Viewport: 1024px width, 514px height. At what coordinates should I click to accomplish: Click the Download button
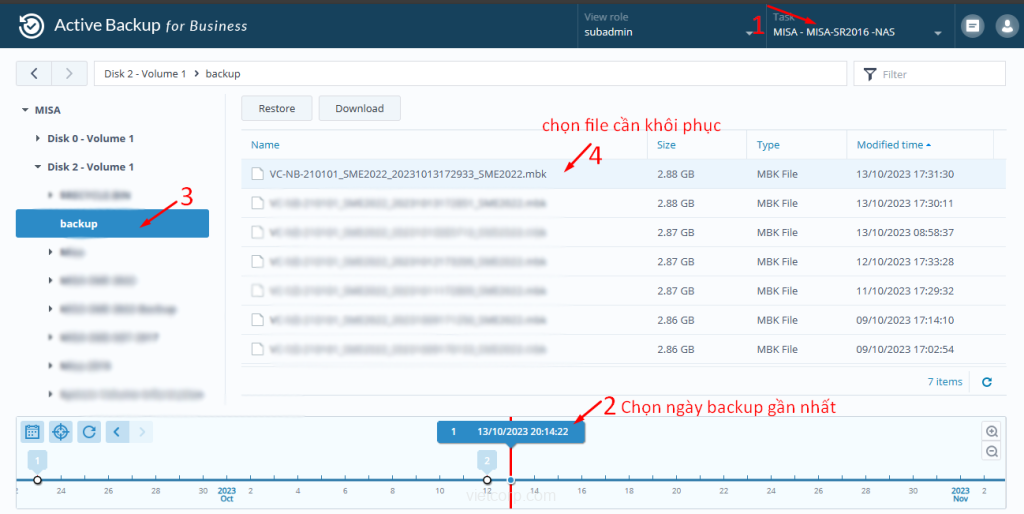[359, 108]
